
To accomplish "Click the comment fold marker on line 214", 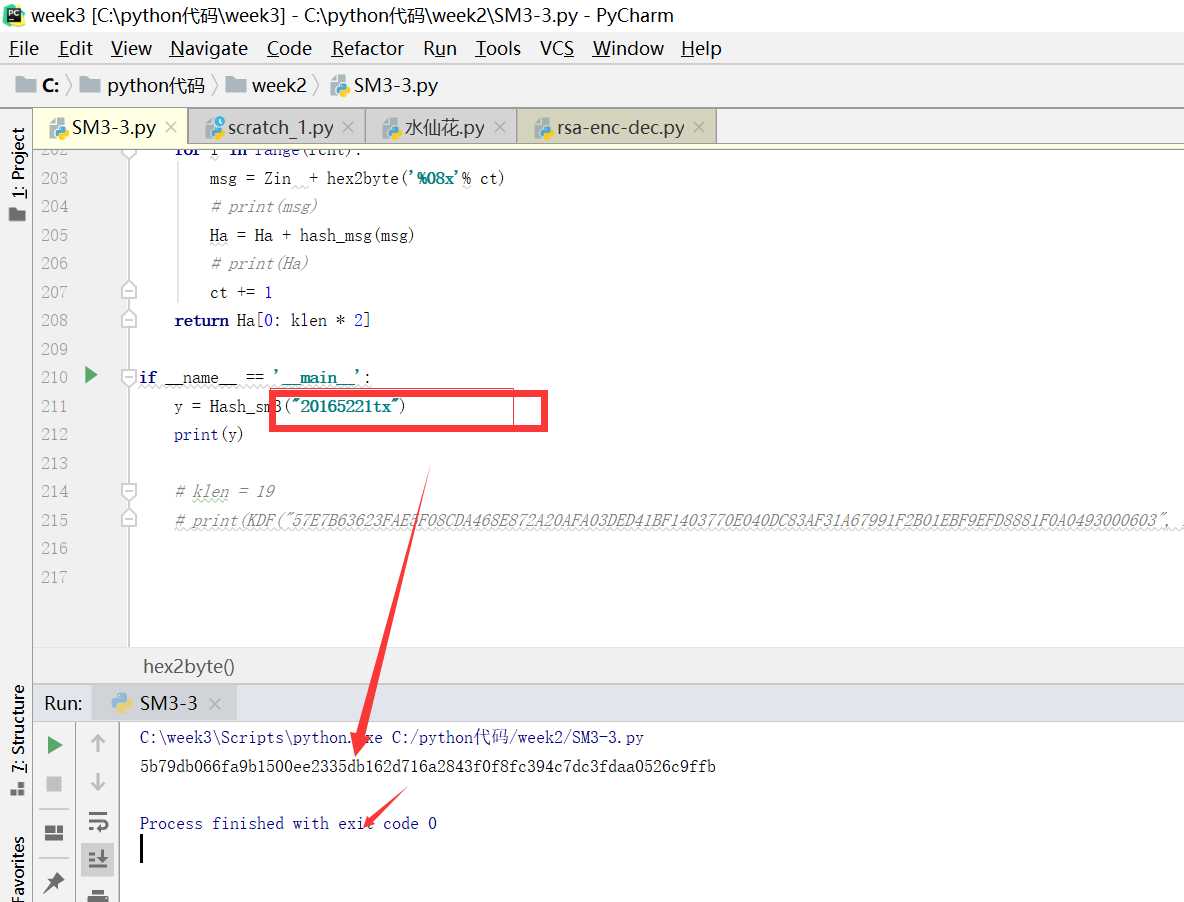I will 128,491.
